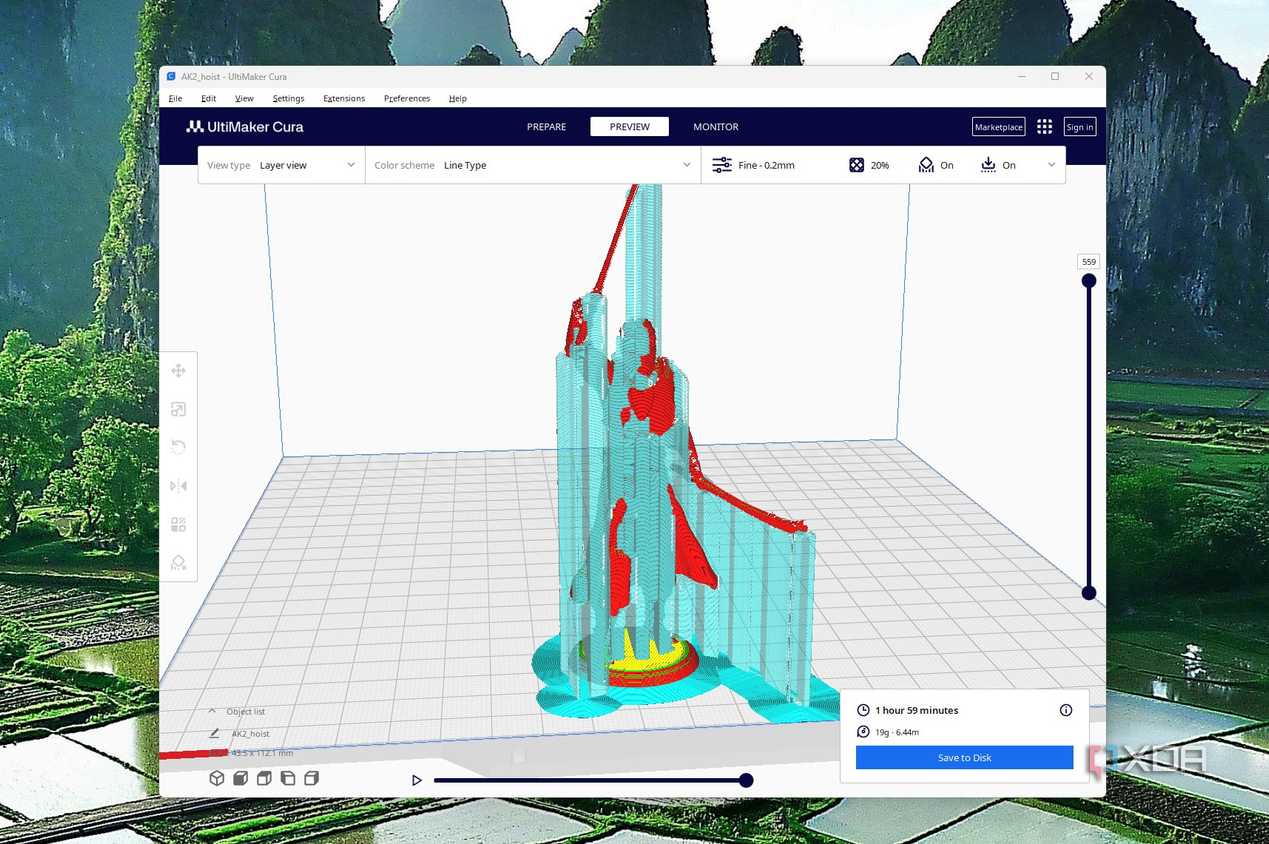Open the Extensions menu
Screen dimensions: 1269x844
[344, 98]
